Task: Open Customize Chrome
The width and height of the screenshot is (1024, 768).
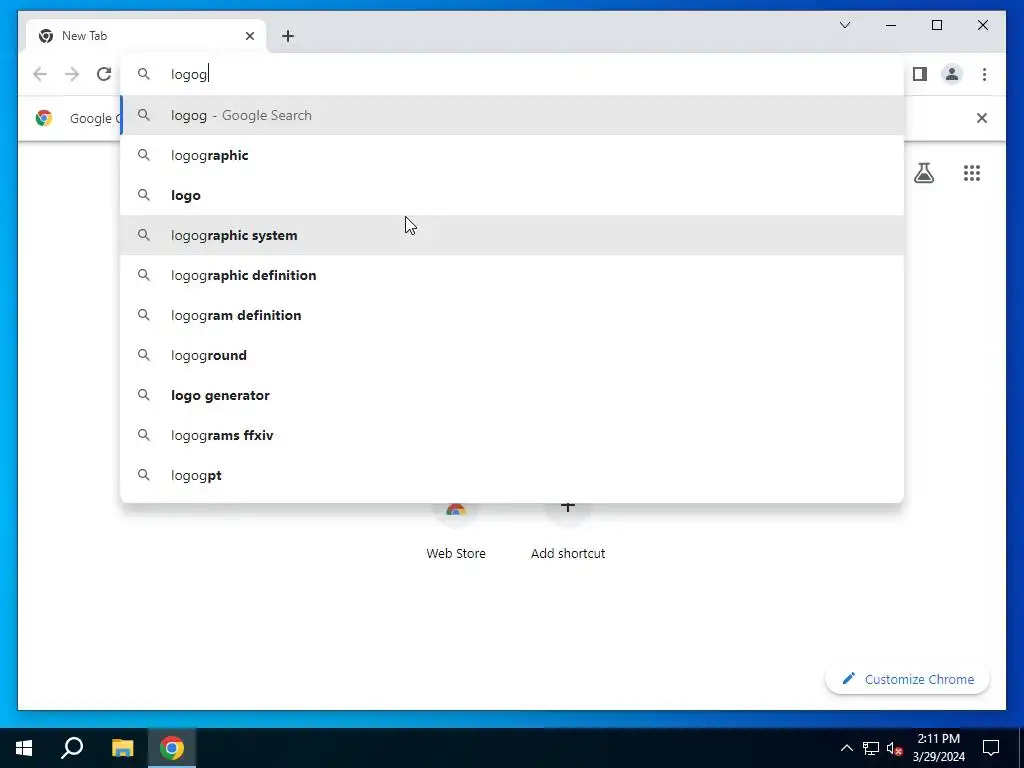Action: coord(908,679)
